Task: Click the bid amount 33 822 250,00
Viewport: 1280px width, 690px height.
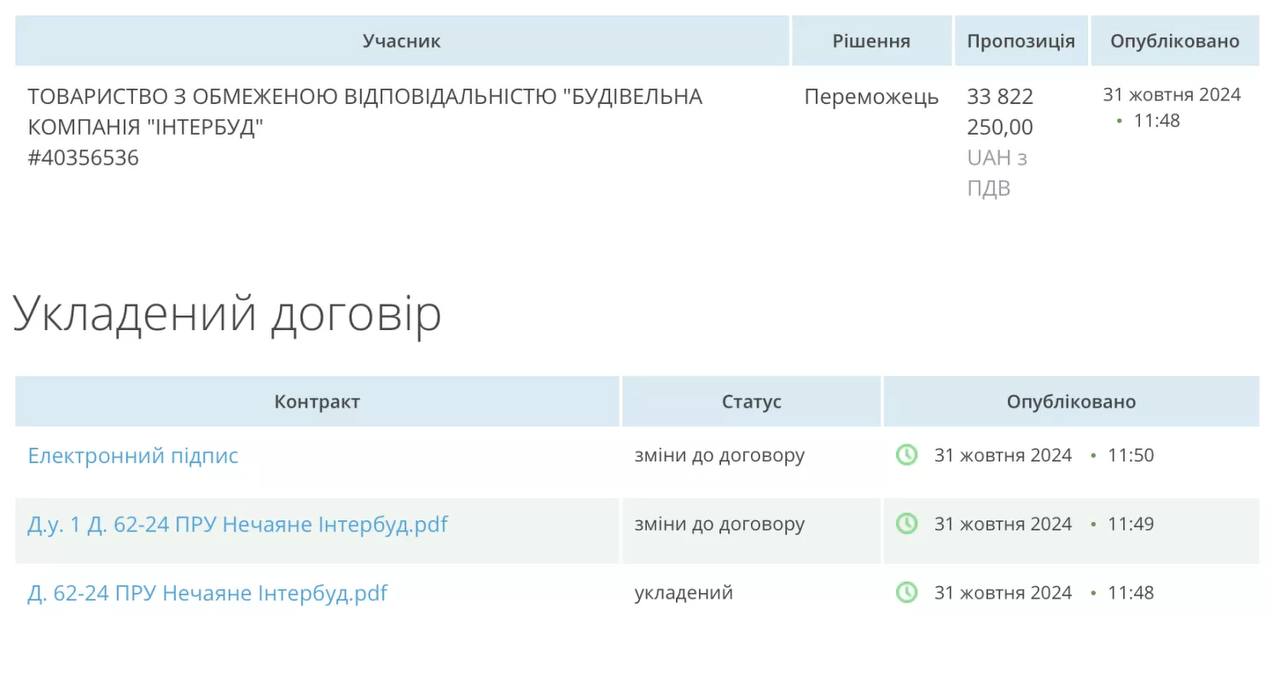Action: [1000, 111]
